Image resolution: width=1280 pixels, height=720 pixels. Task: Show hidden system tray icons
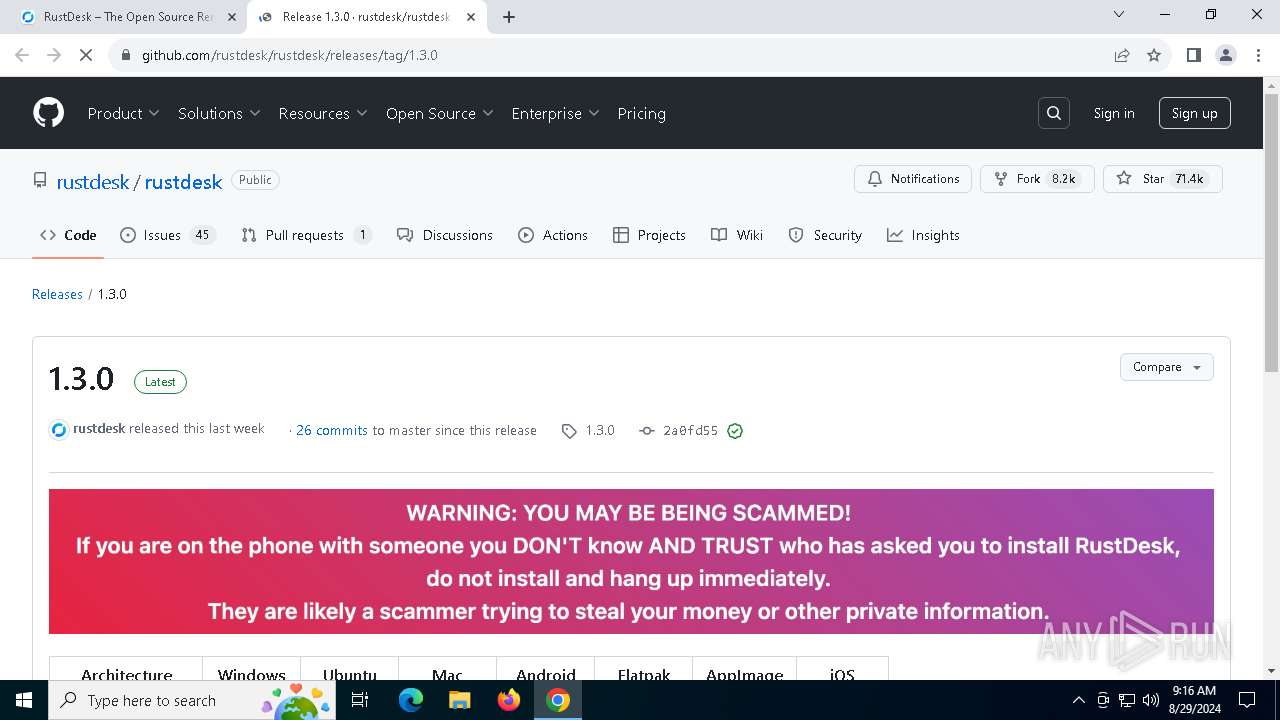(1078, 700)
